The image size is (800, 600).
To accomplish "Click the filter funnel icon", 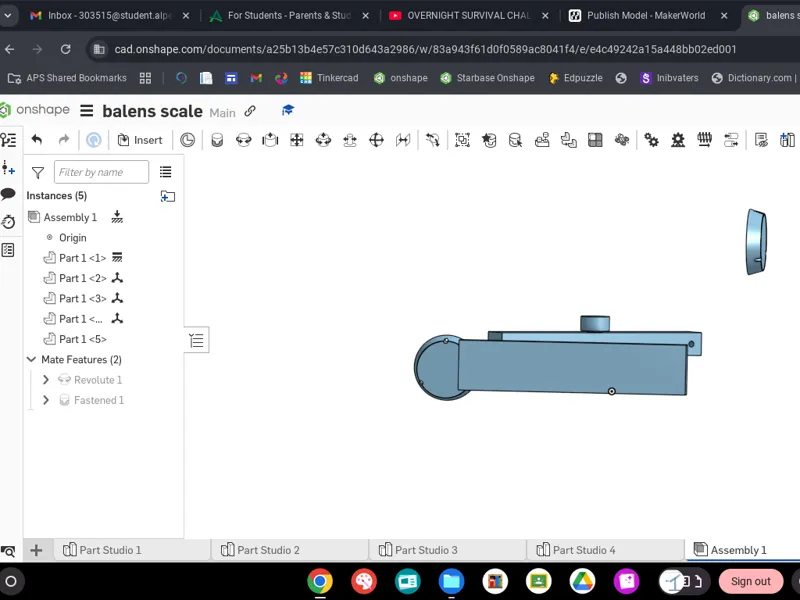I will (x=37, y=172).
